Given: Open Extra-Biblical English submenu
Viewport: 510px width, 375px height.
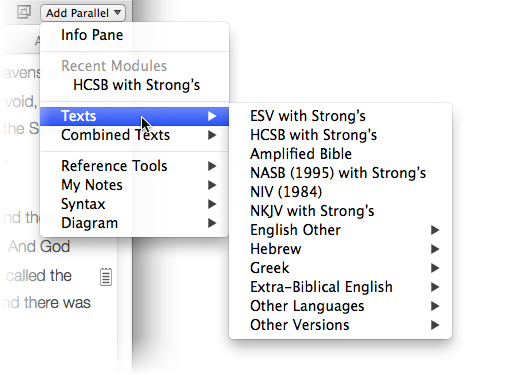Looking at the screenshot, I should tap(341, 287).
